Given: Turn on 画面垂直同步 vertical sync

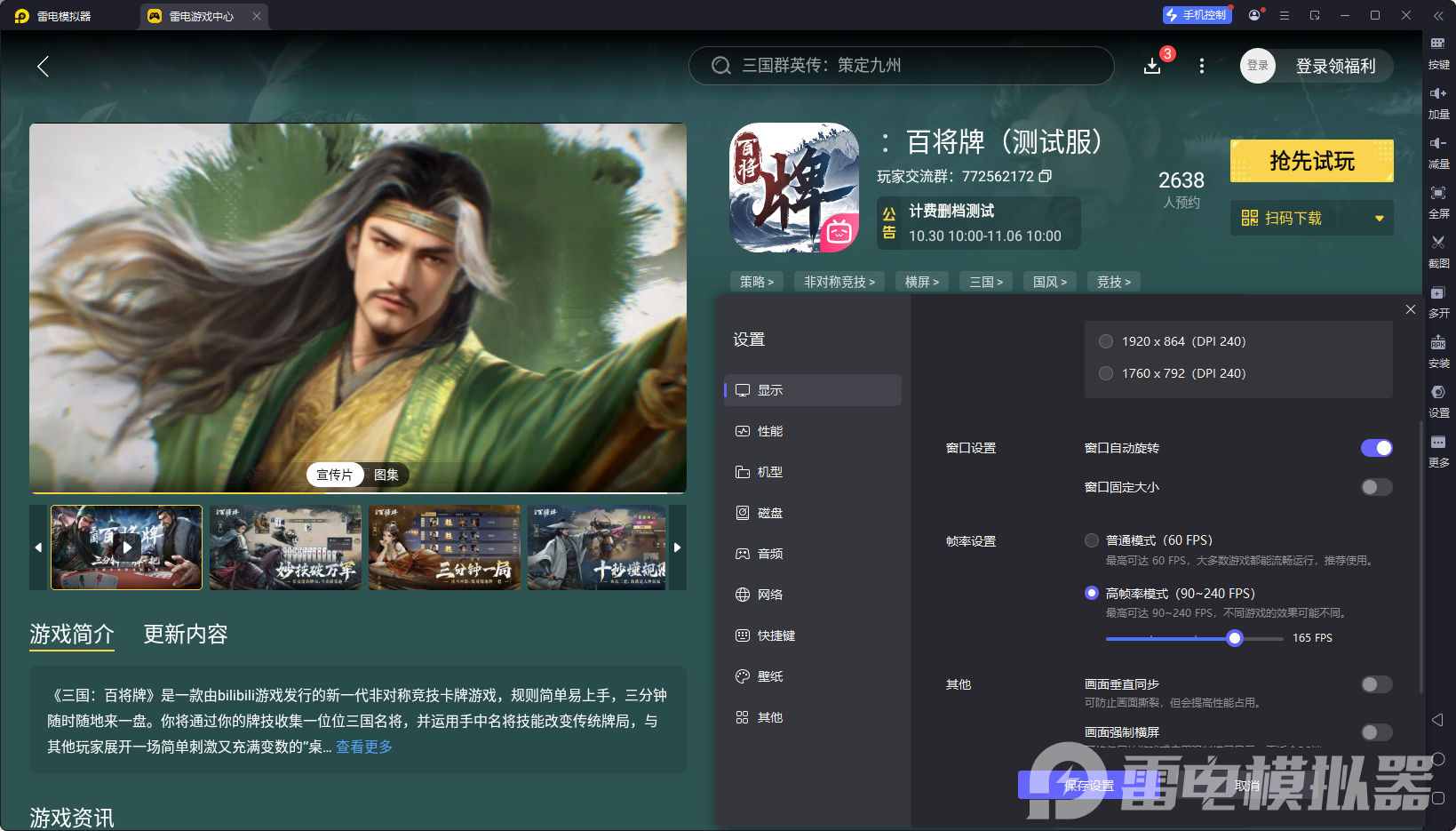Looking at the screenshot, I should coord(1376,684).
